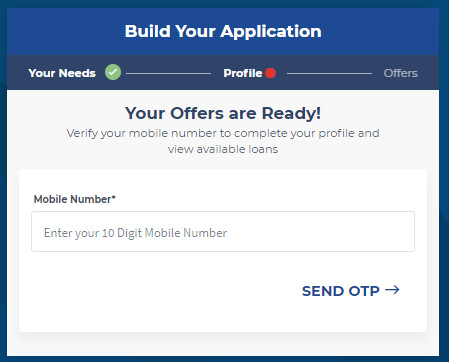Image resolution: width=449 pixels, height=362 pixels.
Task: Click the arrow icon beside SEND OTP
Action: (392, 290)
